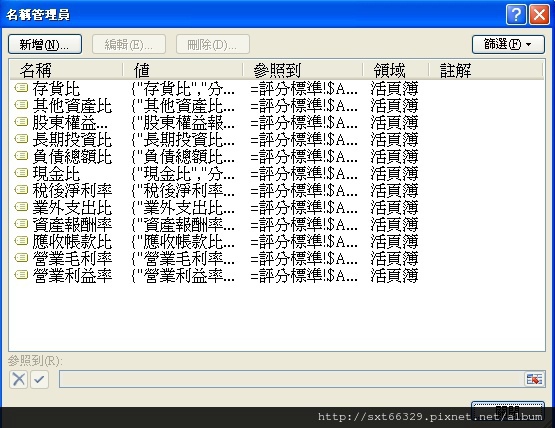Click the =評分標準!$A... reference in 資產報酬率 row
The height and width of the screenshot is (428, 555).
(x=304, y=224)
